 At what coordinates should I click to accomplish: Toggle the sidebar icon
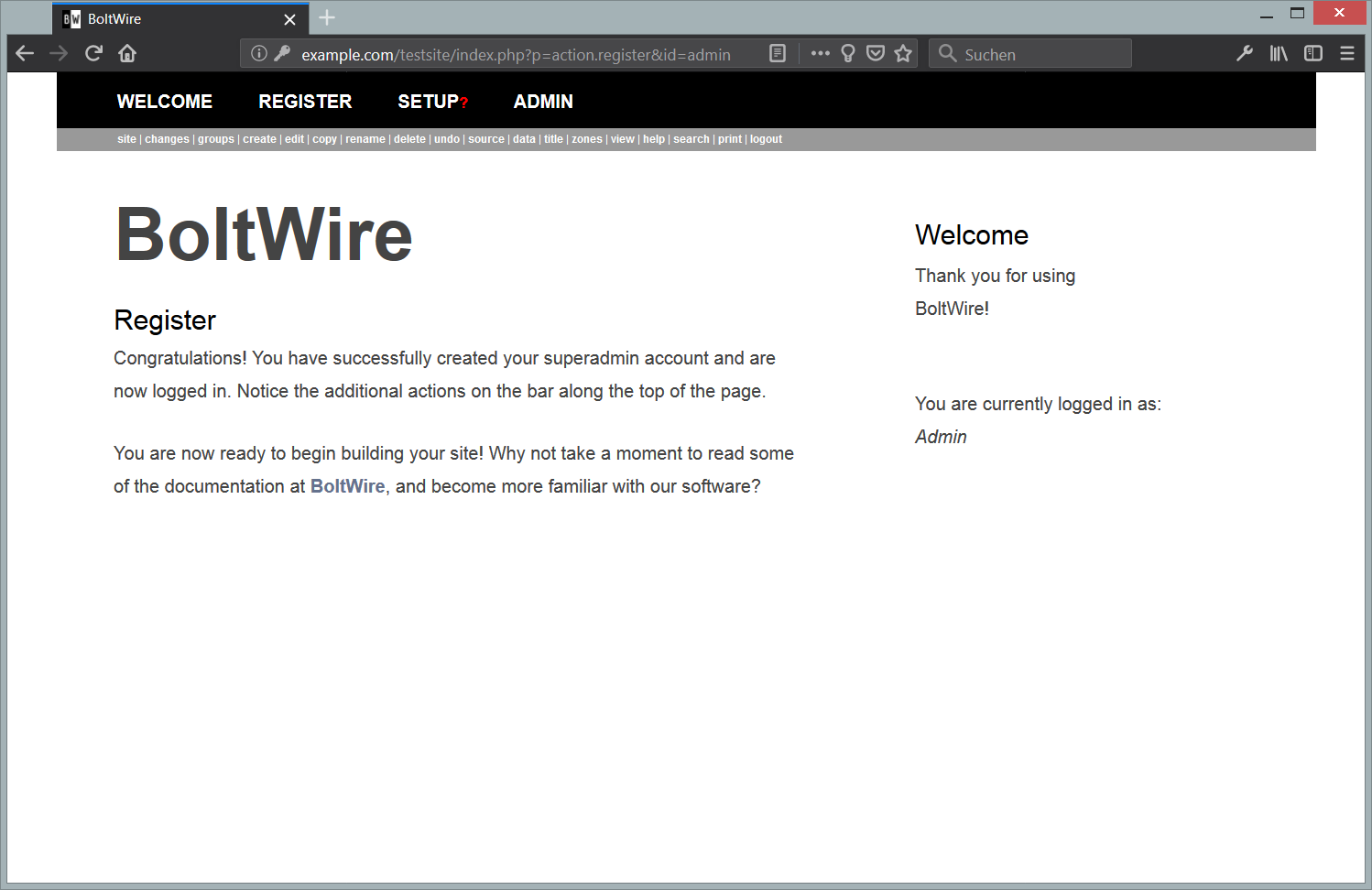1313,53
